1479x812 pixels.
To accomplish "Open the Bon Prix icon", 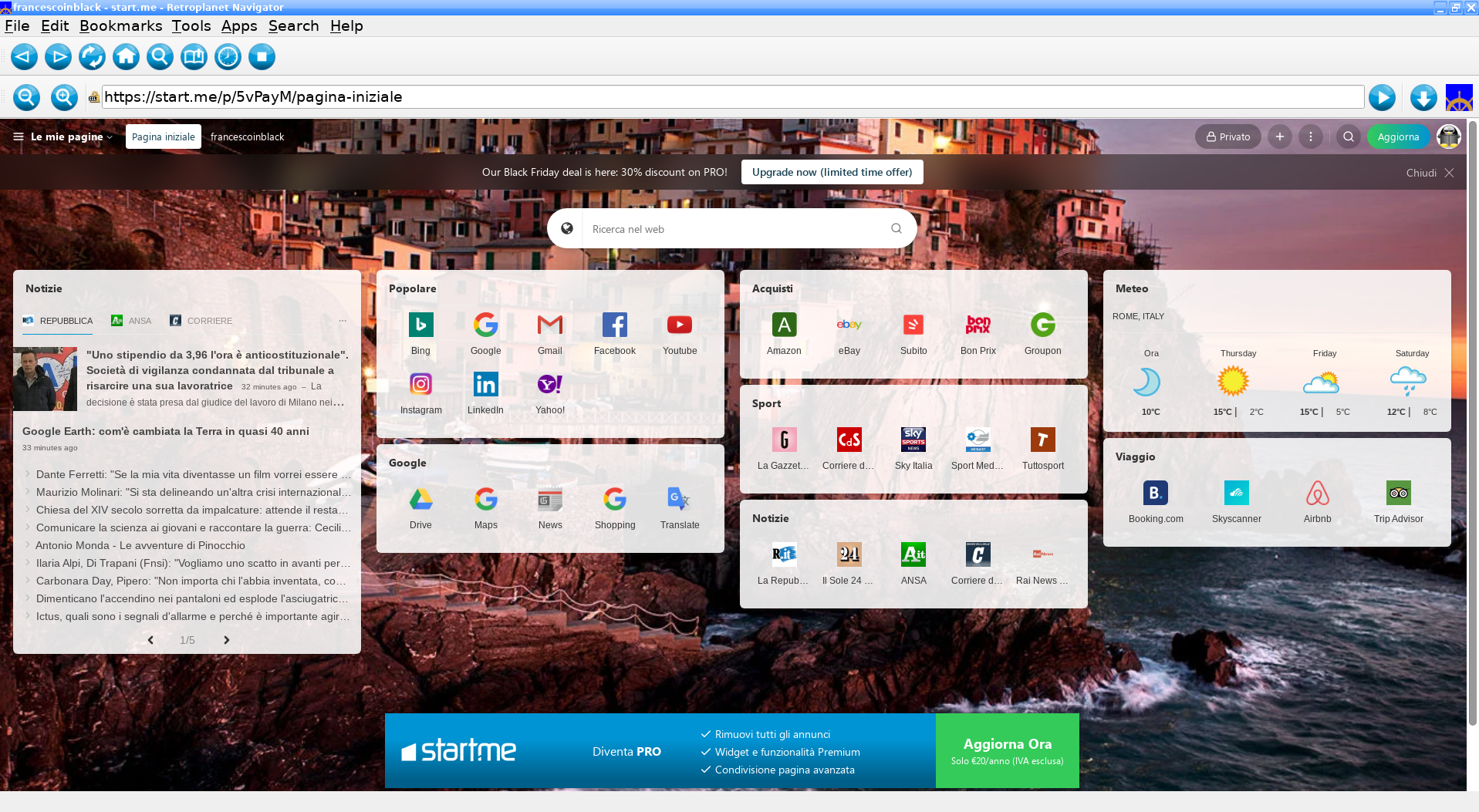I will [978, 325].
